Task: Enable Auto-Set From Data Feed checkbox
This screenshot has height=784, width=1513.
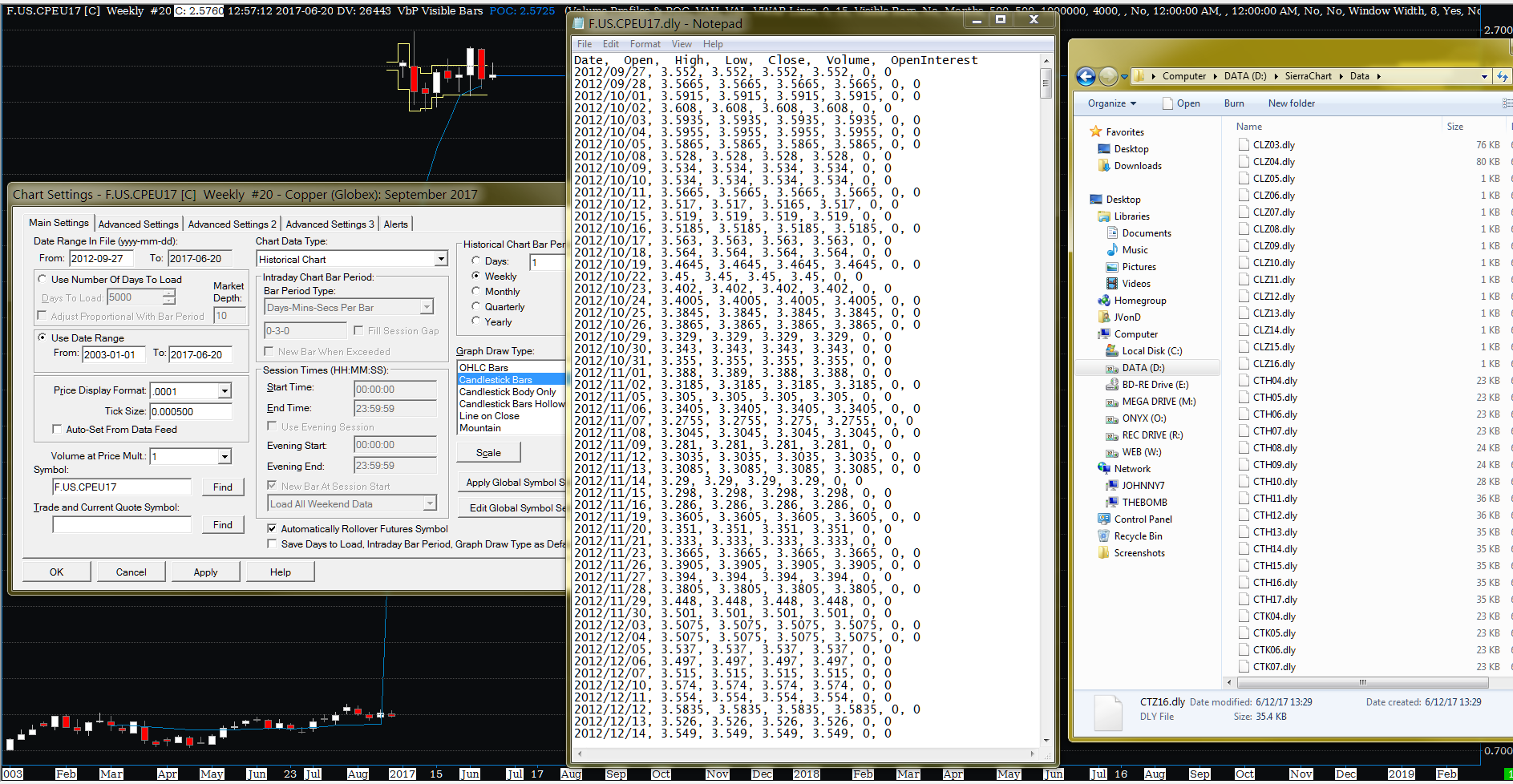Action: coord(57,430)
